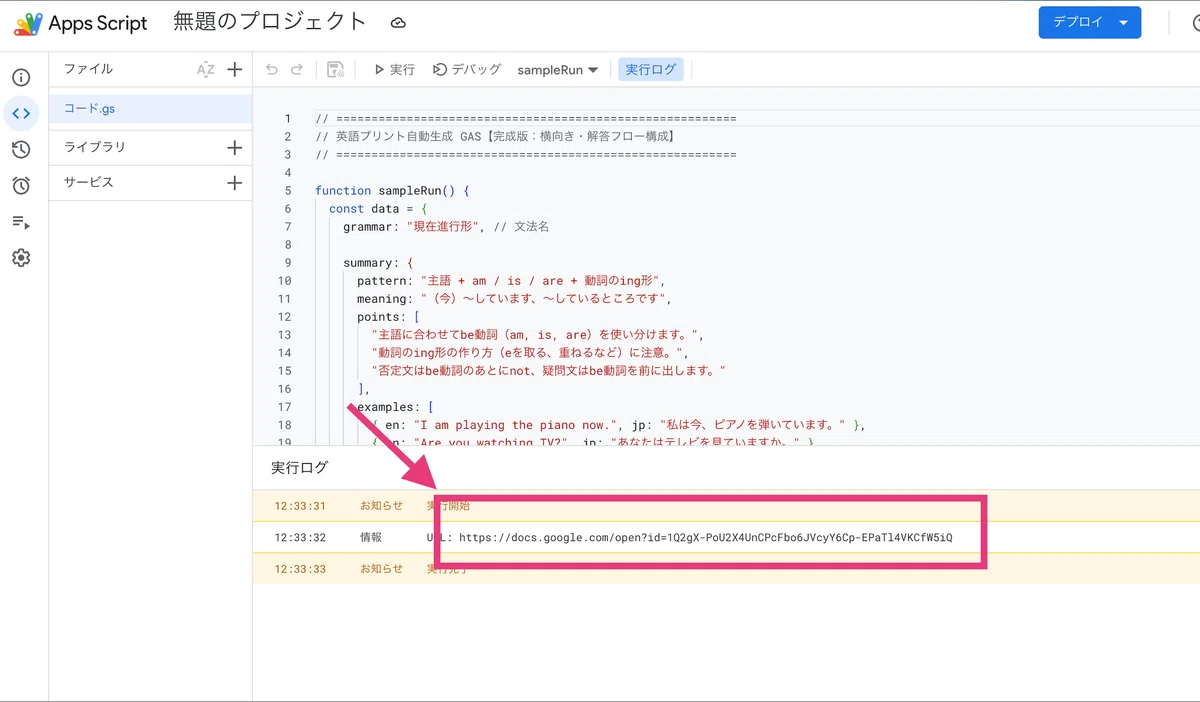This screenshot has height=702, width=1200.
Task: Click the logged docs.google.com URL
Action: click(x=706, y=537)
